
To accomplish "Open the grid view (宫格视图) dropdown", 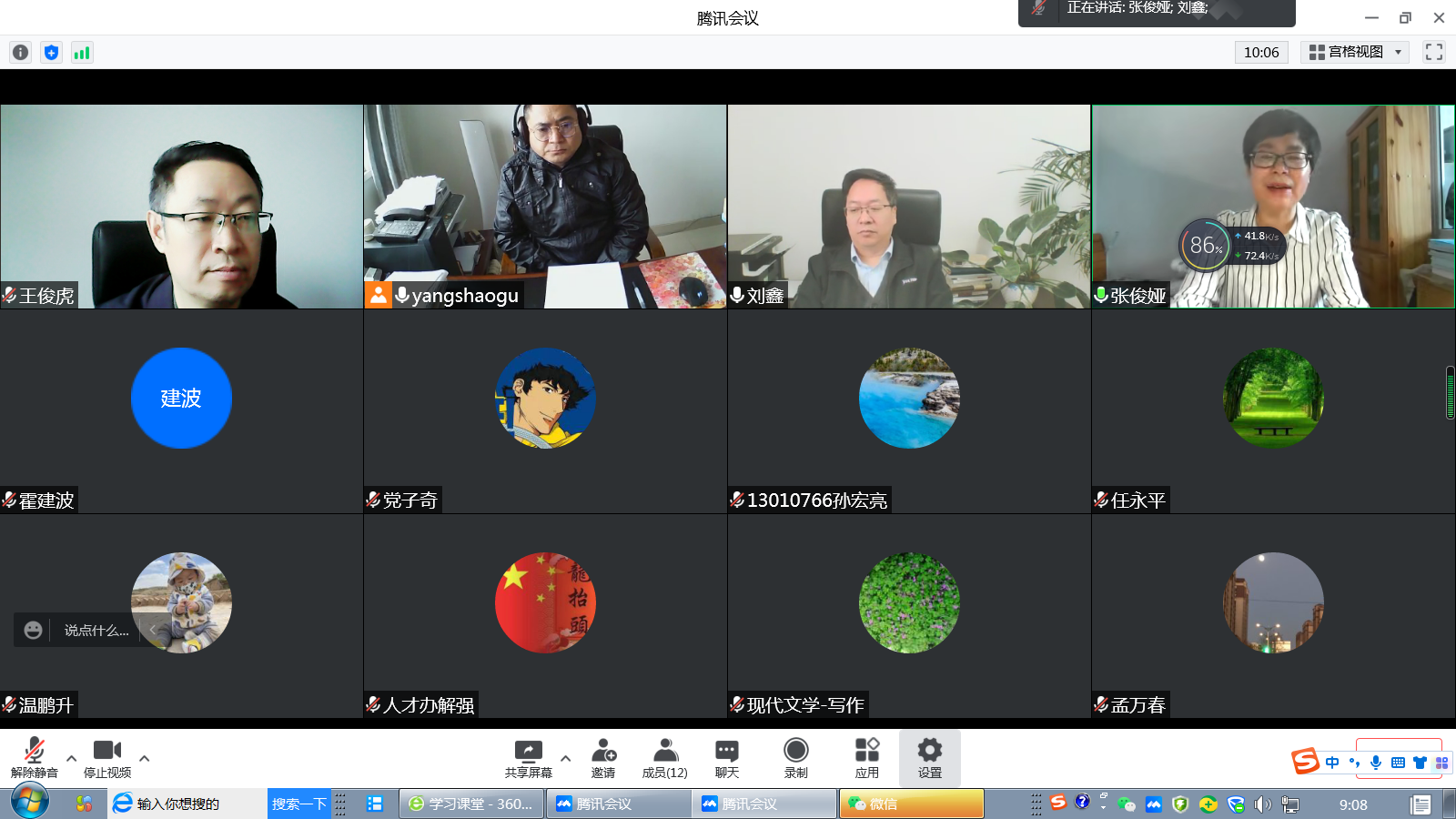I will [x=1354, y=52].
